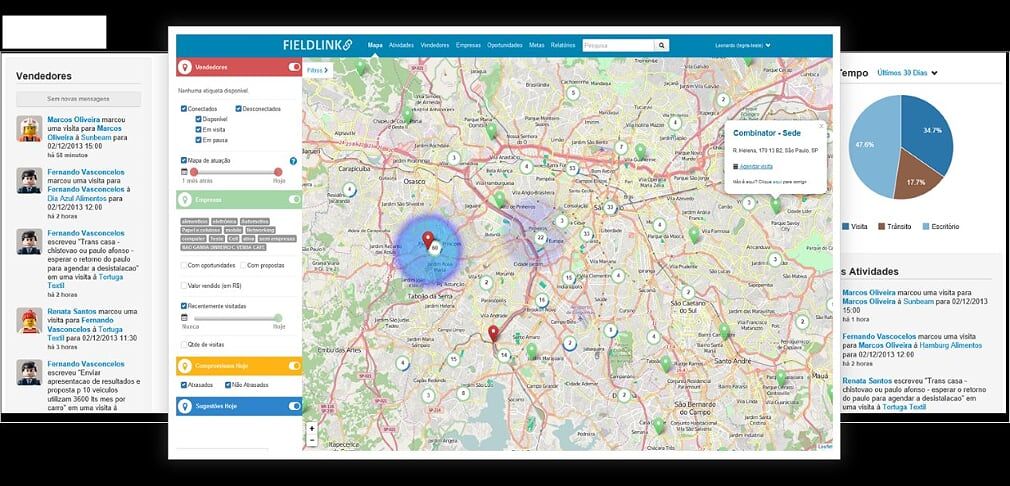Screen dimensions: 1010x486
Task: Open the Leonardo user dropdown
Action: (743, 45)
